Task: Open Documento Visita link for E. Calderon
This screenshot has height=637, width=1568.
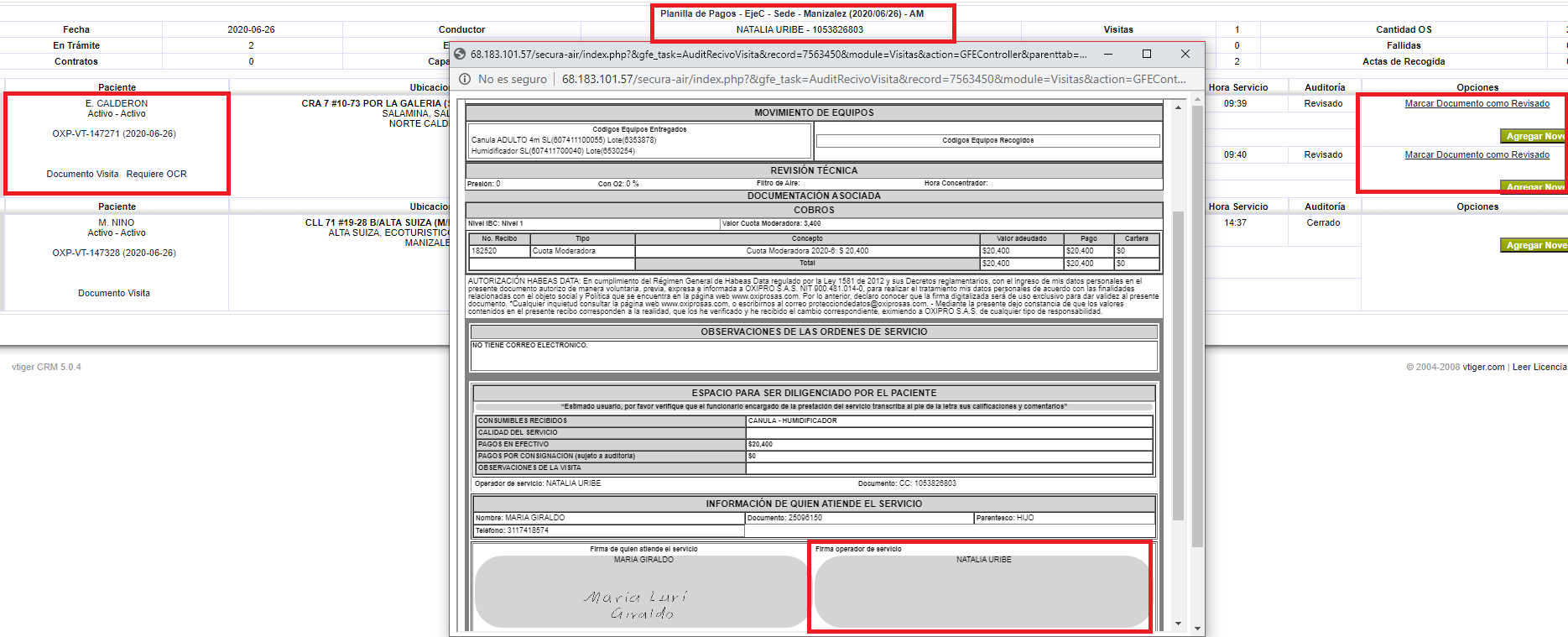Action: (82, 174)
